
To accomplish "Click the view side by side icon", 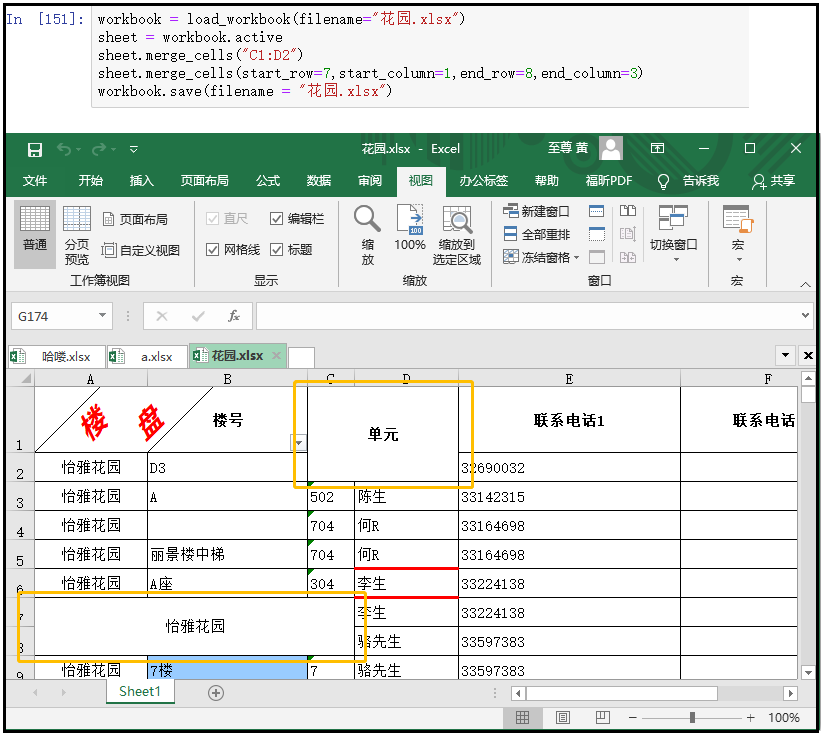I will tap(628, 211).
